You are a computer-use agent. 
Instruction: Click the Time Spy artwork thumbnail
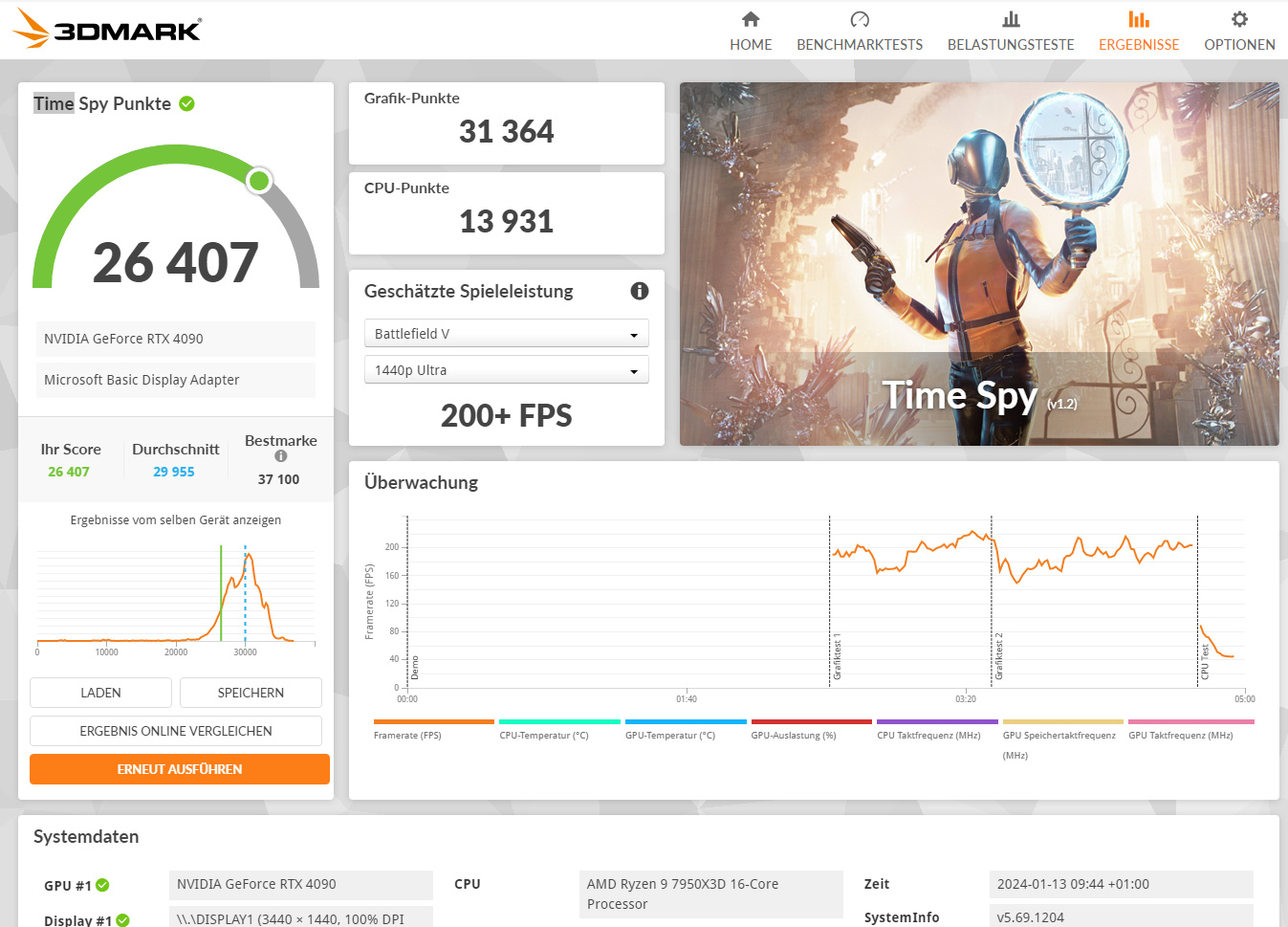[x=979, y=264]
